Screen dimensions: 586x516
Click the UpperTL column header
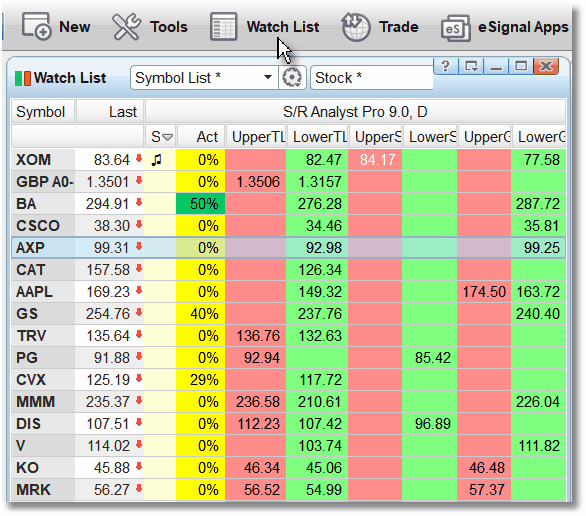(x=256, y=137)
